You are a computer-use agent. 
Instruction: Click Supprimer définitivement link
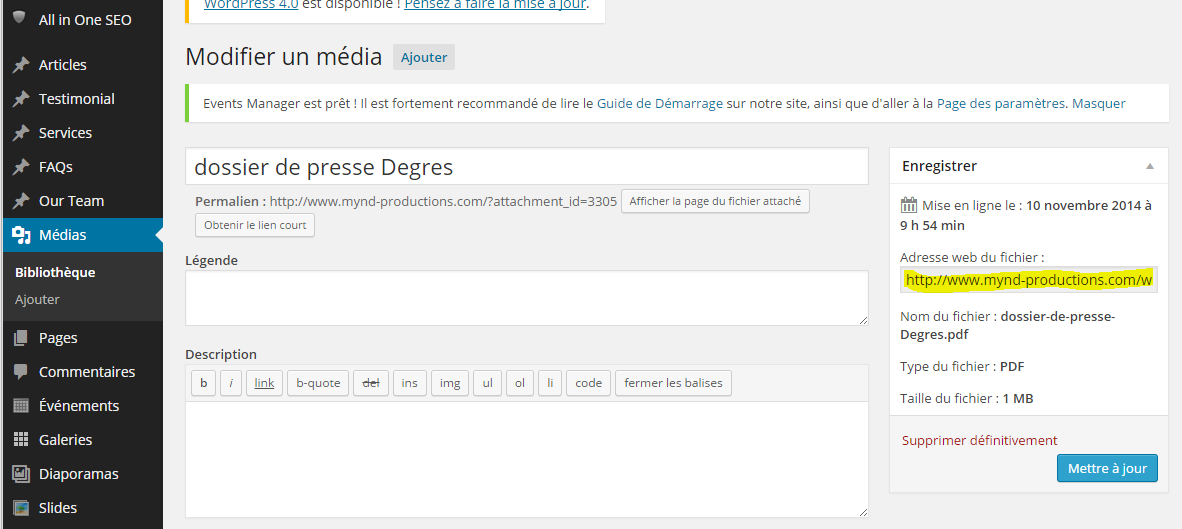click(979, 441)
